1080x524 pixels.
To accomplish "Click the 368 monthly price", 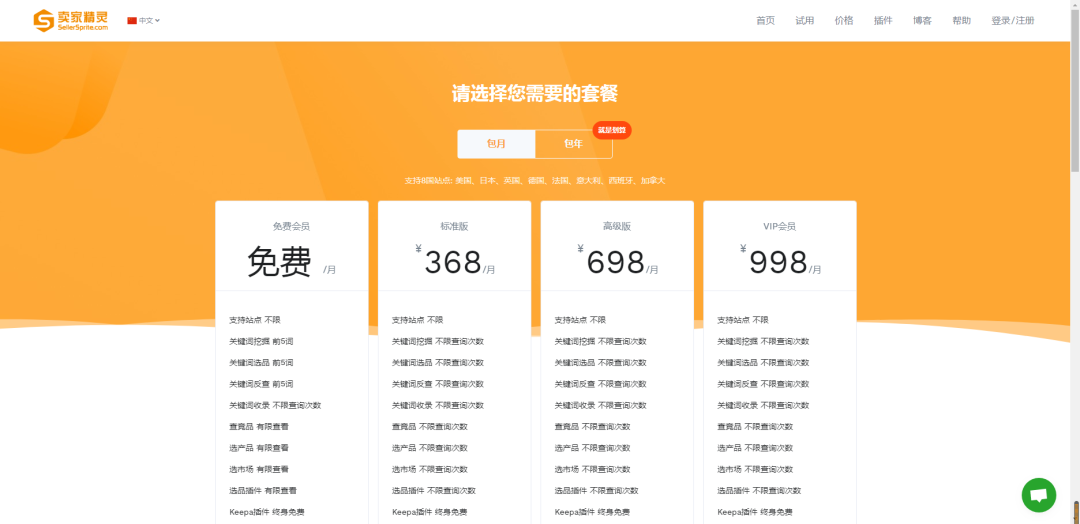I will (453, 262).
